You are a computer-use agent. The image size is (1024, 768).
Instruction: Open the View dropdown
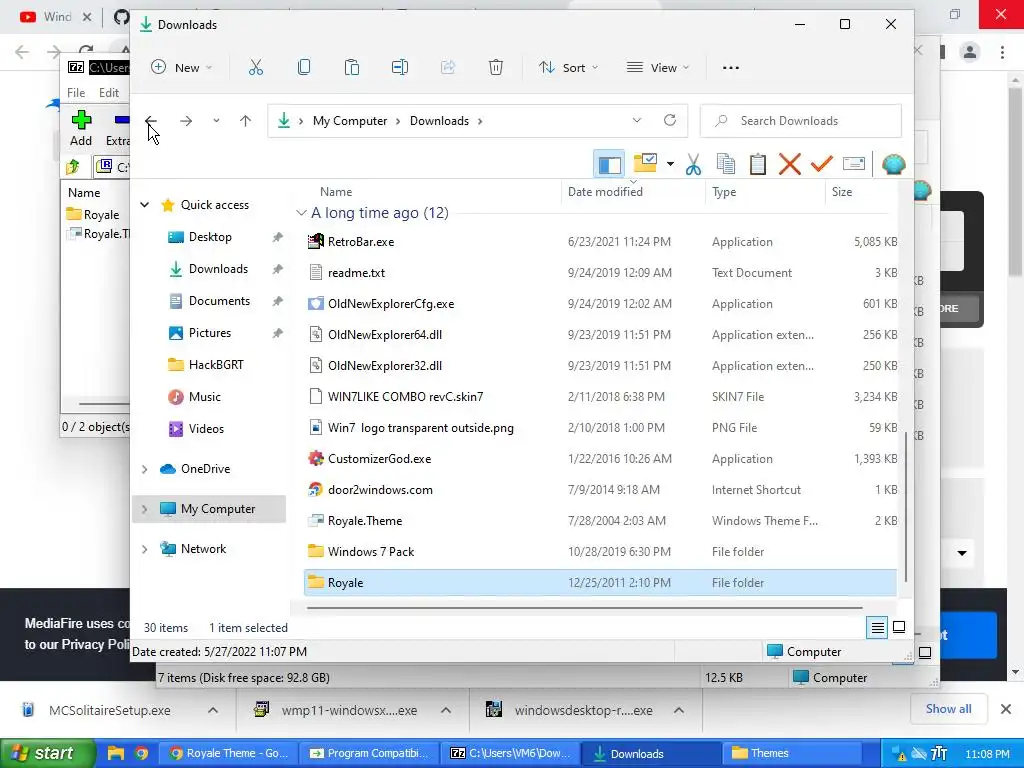pyautogui.click(x=658, y=67)
